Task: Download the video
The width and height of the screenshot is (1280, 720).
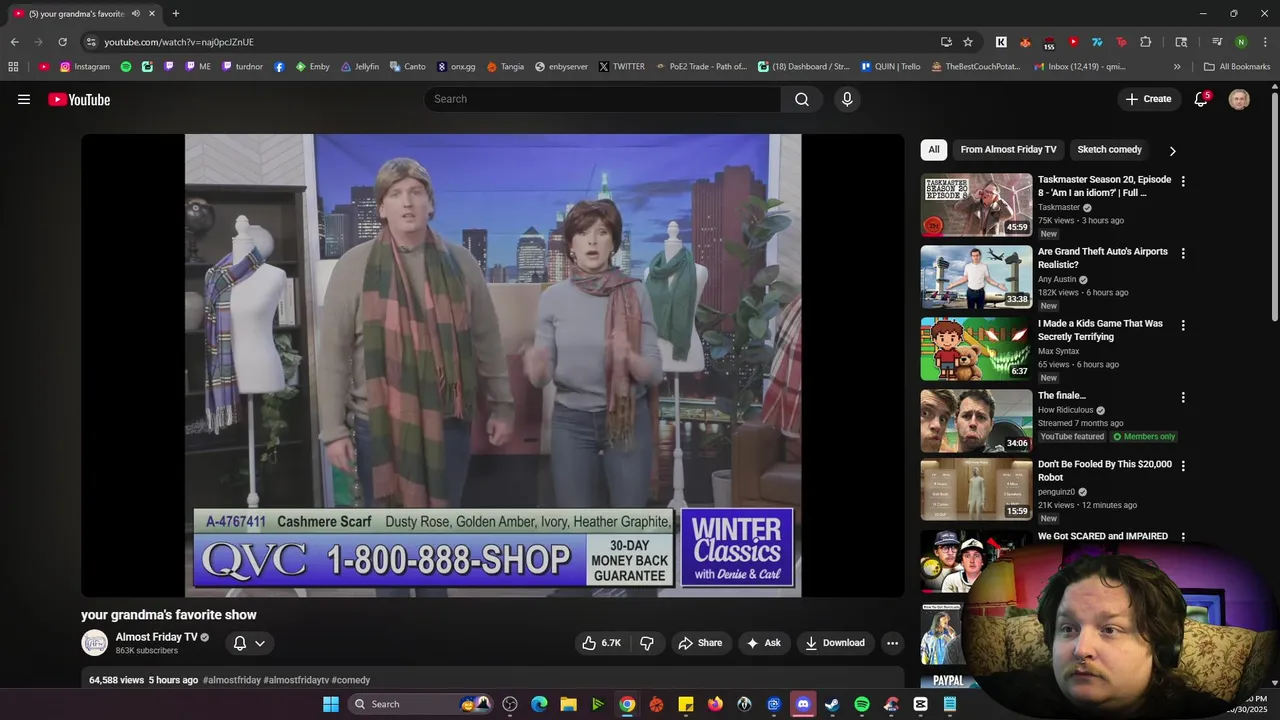Action: tap(835, 643)
